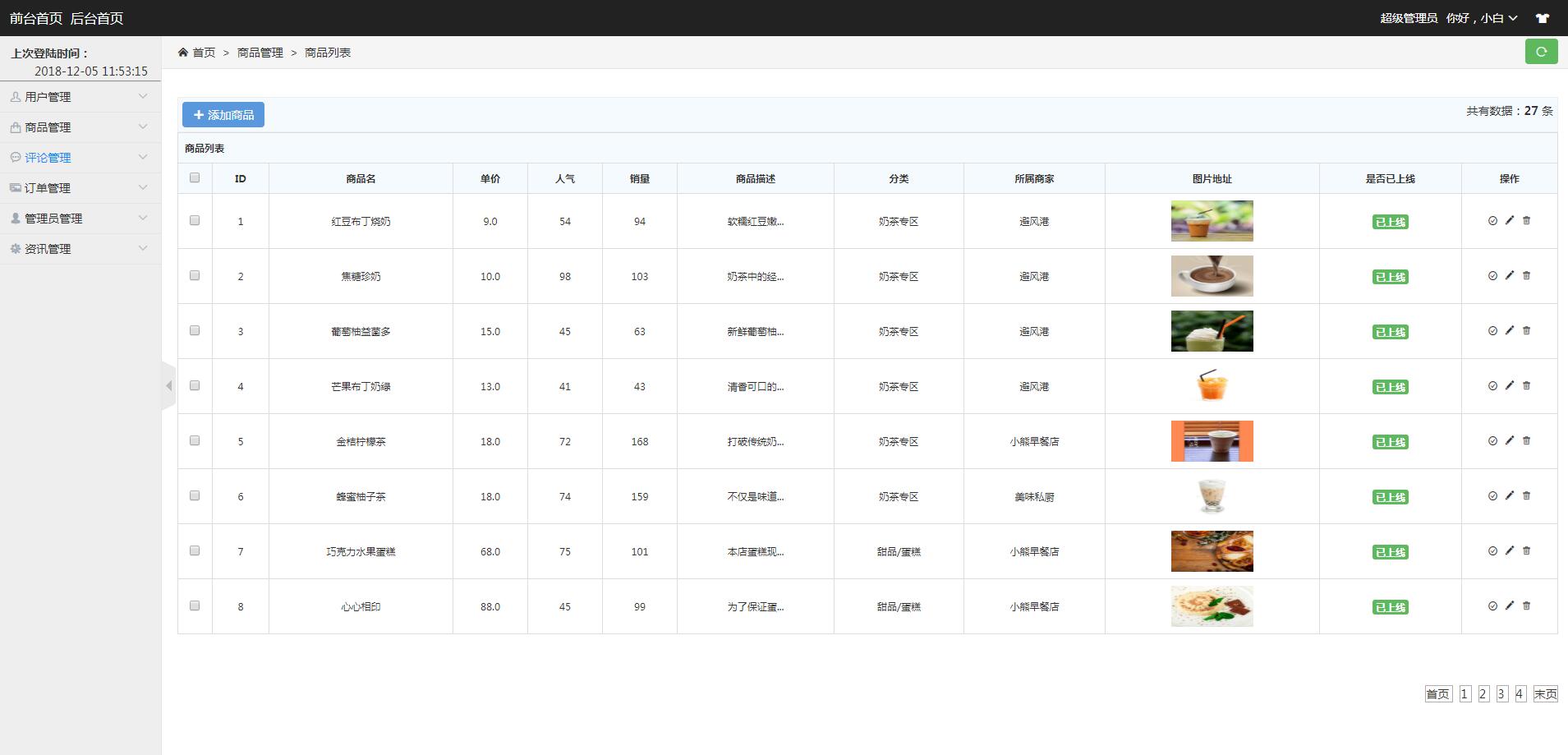1568x755 pixels.
Task: Click the skin theme shirt icon
Action: [1543, 18]
